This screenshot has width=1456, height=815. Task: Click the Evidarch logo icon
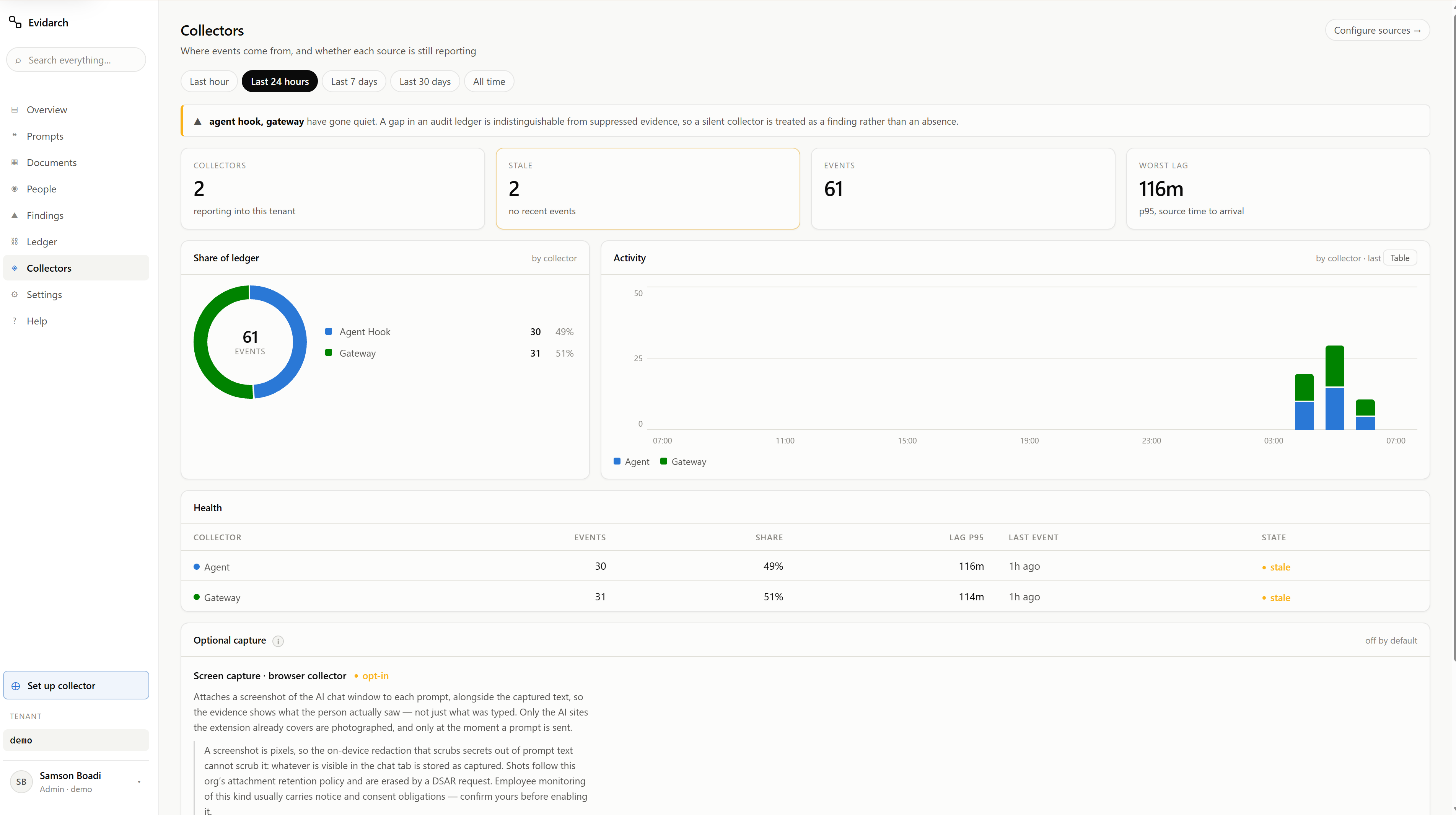click(15, 22)
